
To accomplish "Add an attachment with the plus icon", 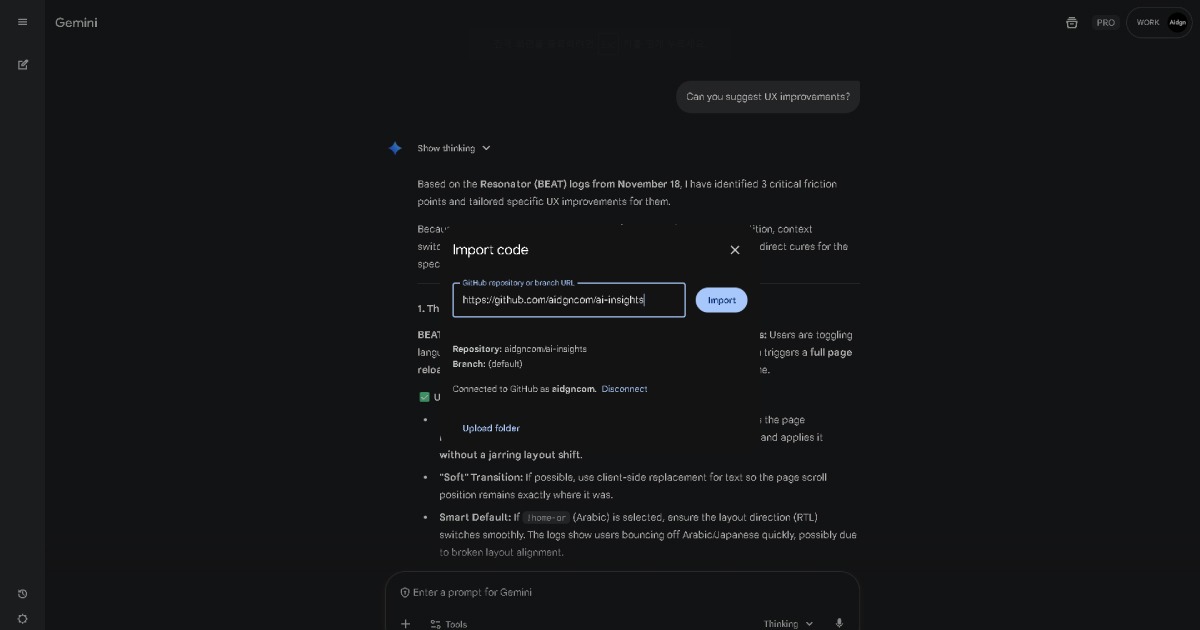I will click(406, 623).
